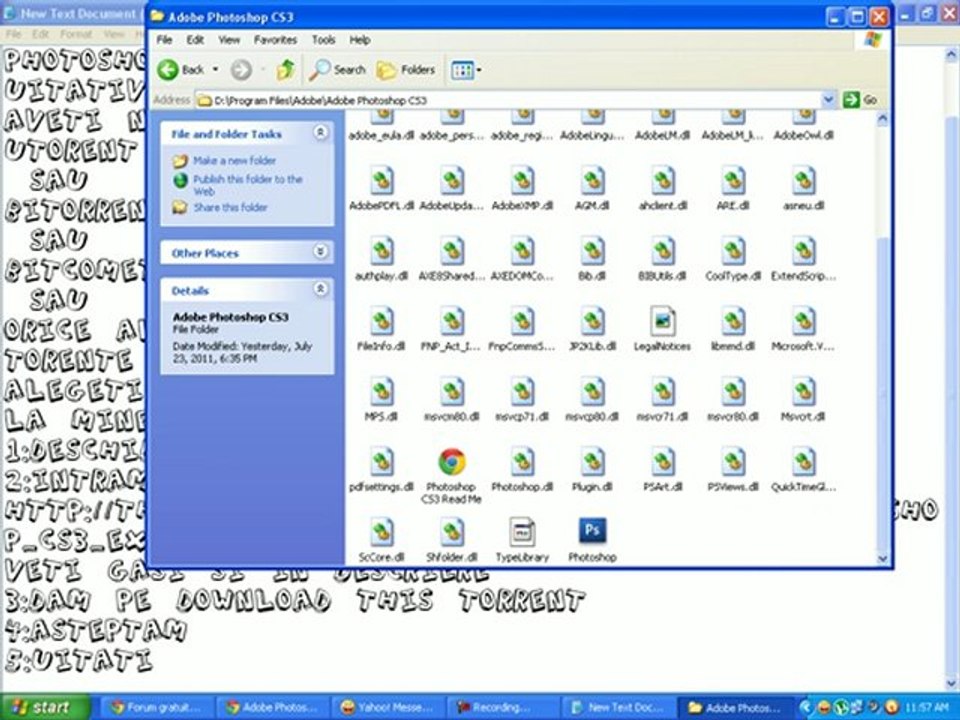Toggle the Folders pane
Viewport: 960px width, 720px height.
pyautogui.click(x=405, y=70)
